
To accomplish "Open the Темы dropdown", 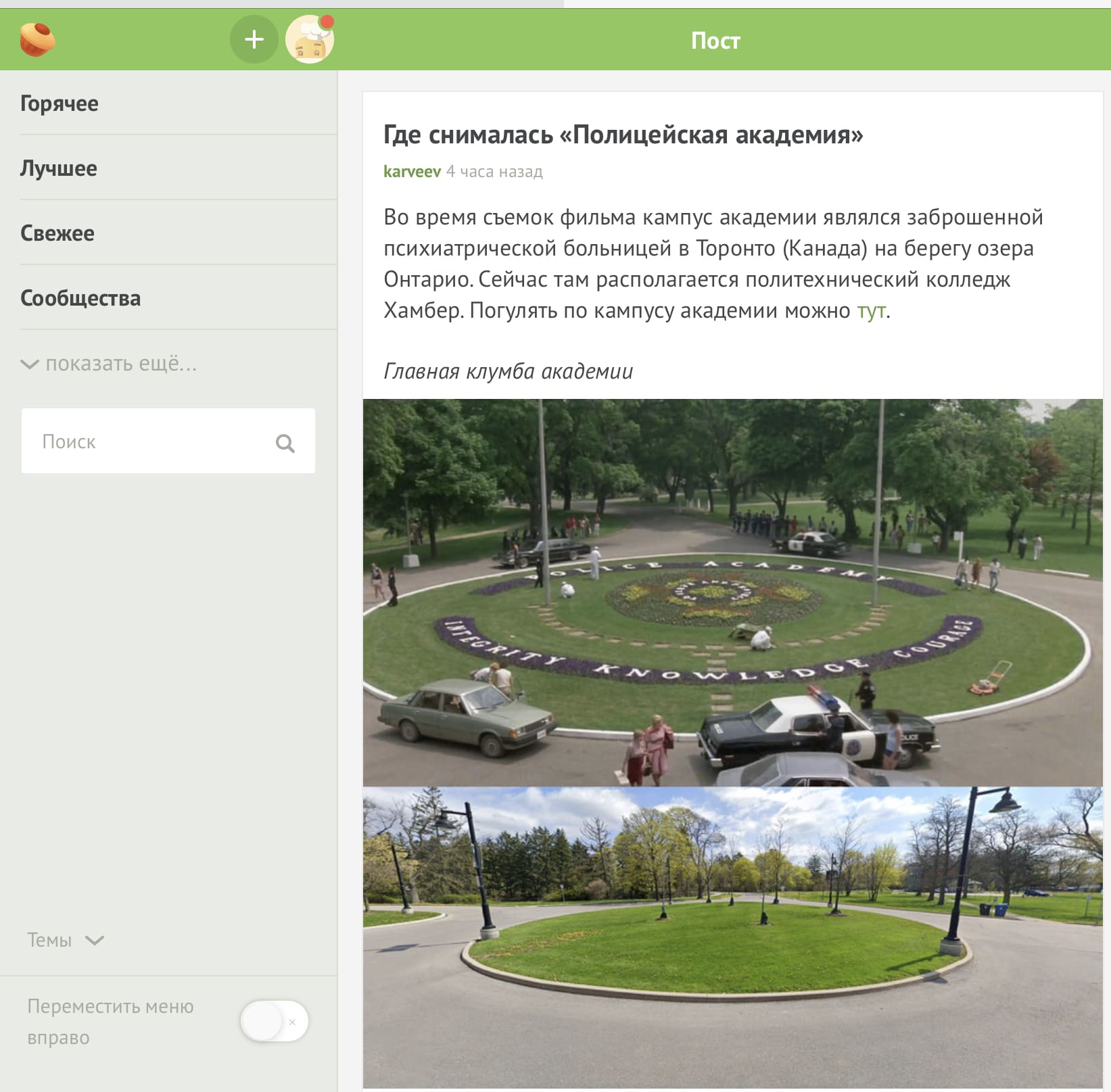I will click(x=66, y=940).
